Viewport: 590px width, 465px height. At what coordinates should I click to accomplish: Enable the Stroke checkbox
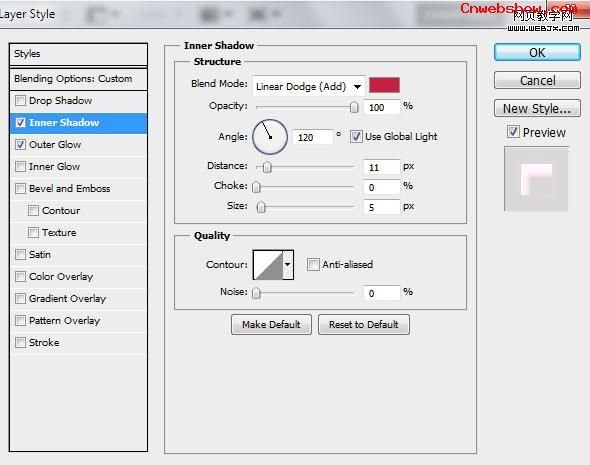coord(20,342)
